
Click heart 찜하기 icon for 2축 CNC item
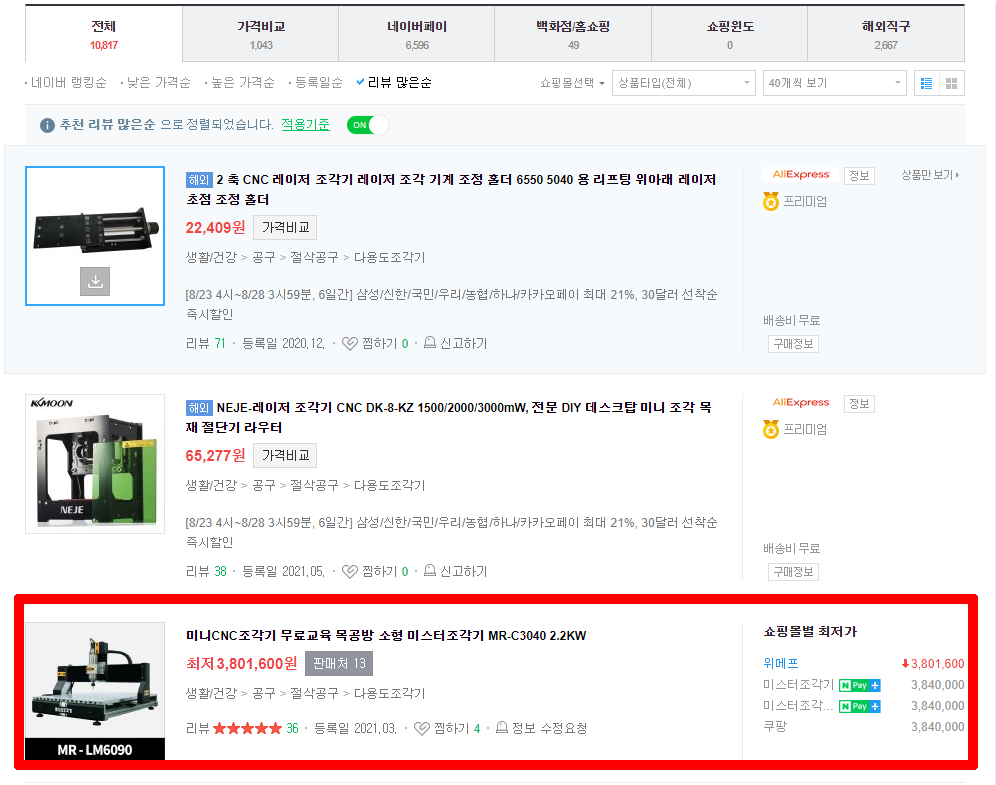[349, 344]
